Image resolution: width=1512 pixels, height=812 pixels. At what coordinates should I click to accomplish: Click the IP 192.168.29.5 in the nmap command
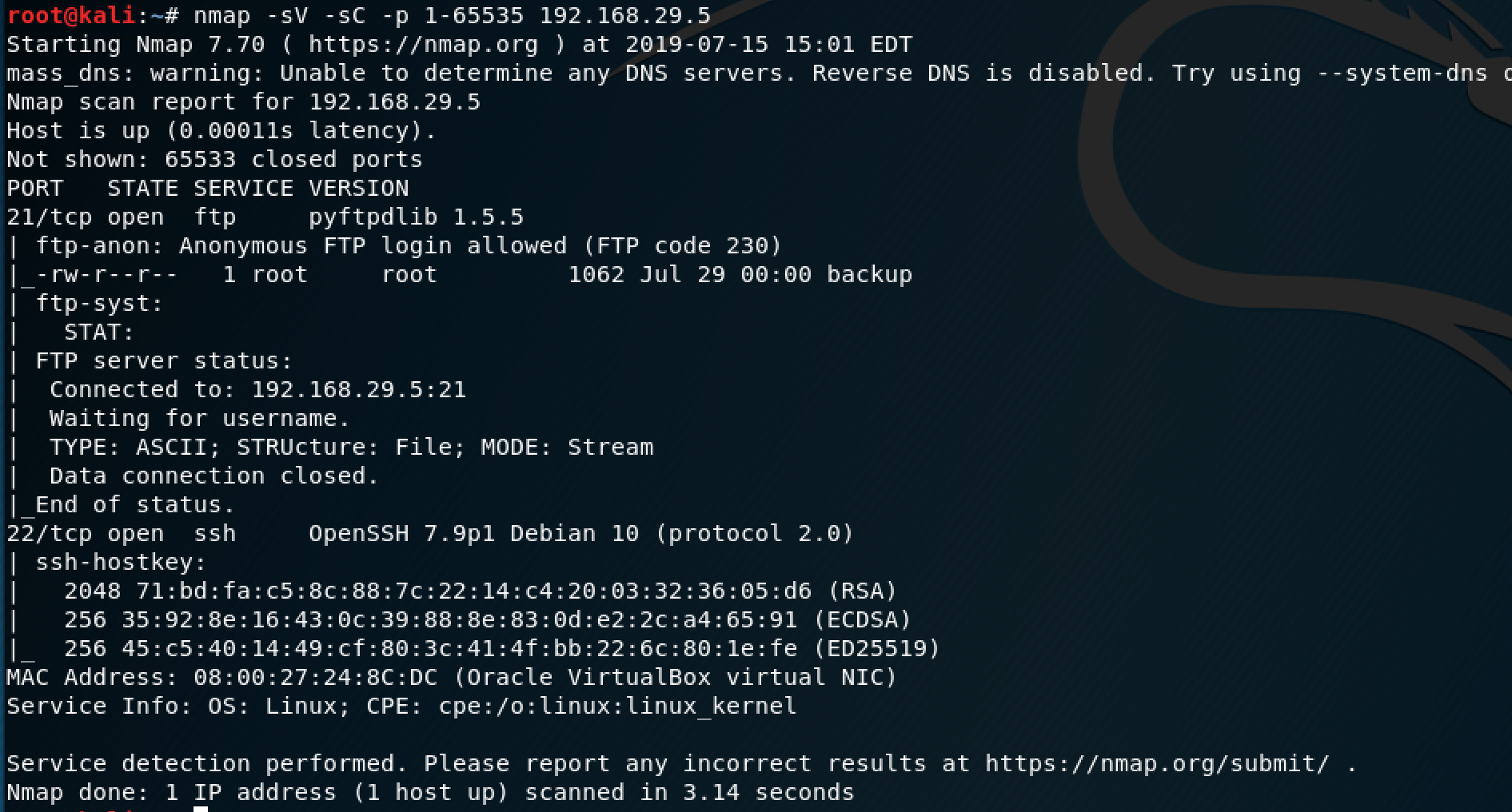624,16
